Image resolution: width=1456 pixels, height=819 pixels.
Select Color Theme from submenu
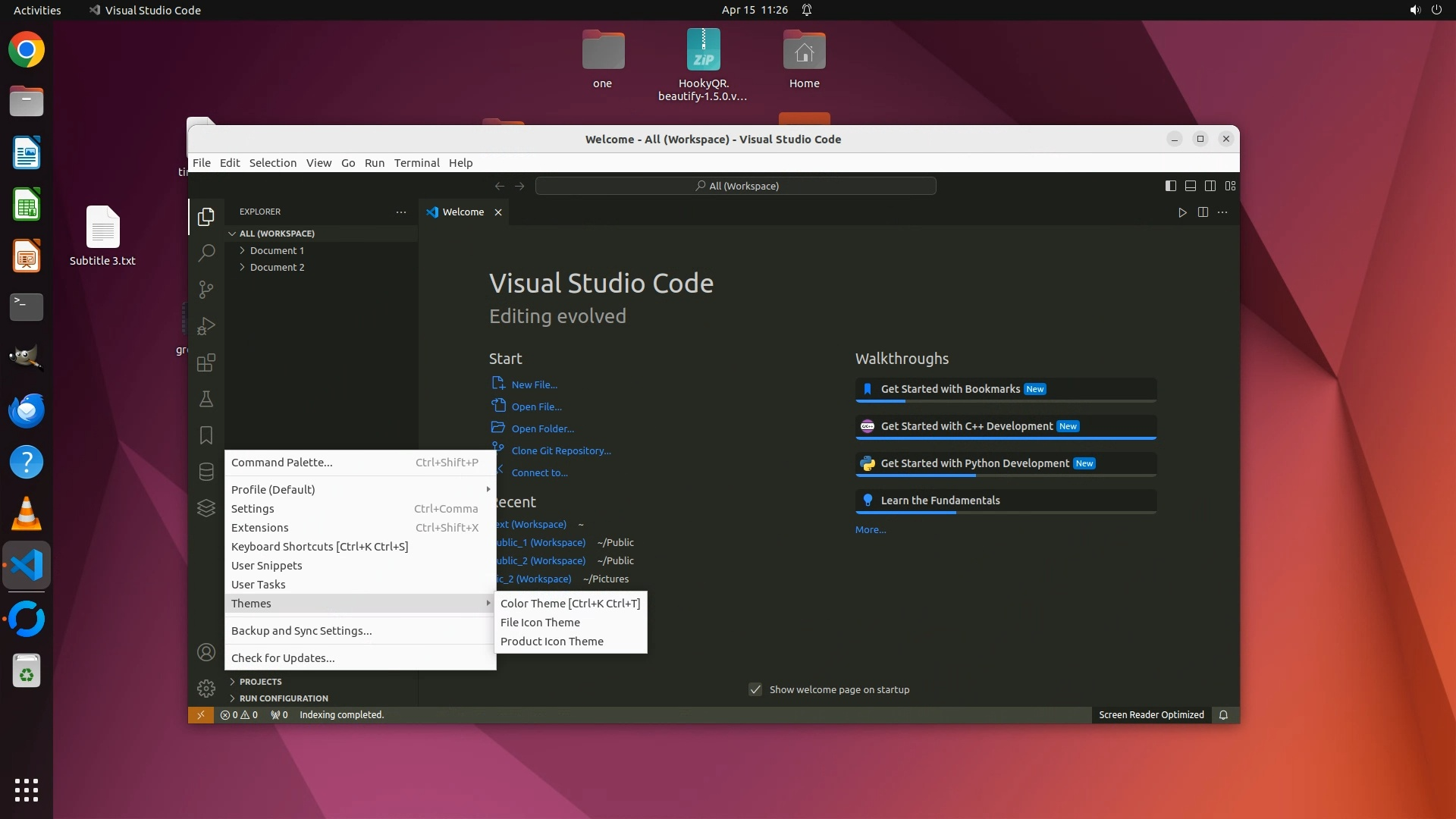[570, 604]
